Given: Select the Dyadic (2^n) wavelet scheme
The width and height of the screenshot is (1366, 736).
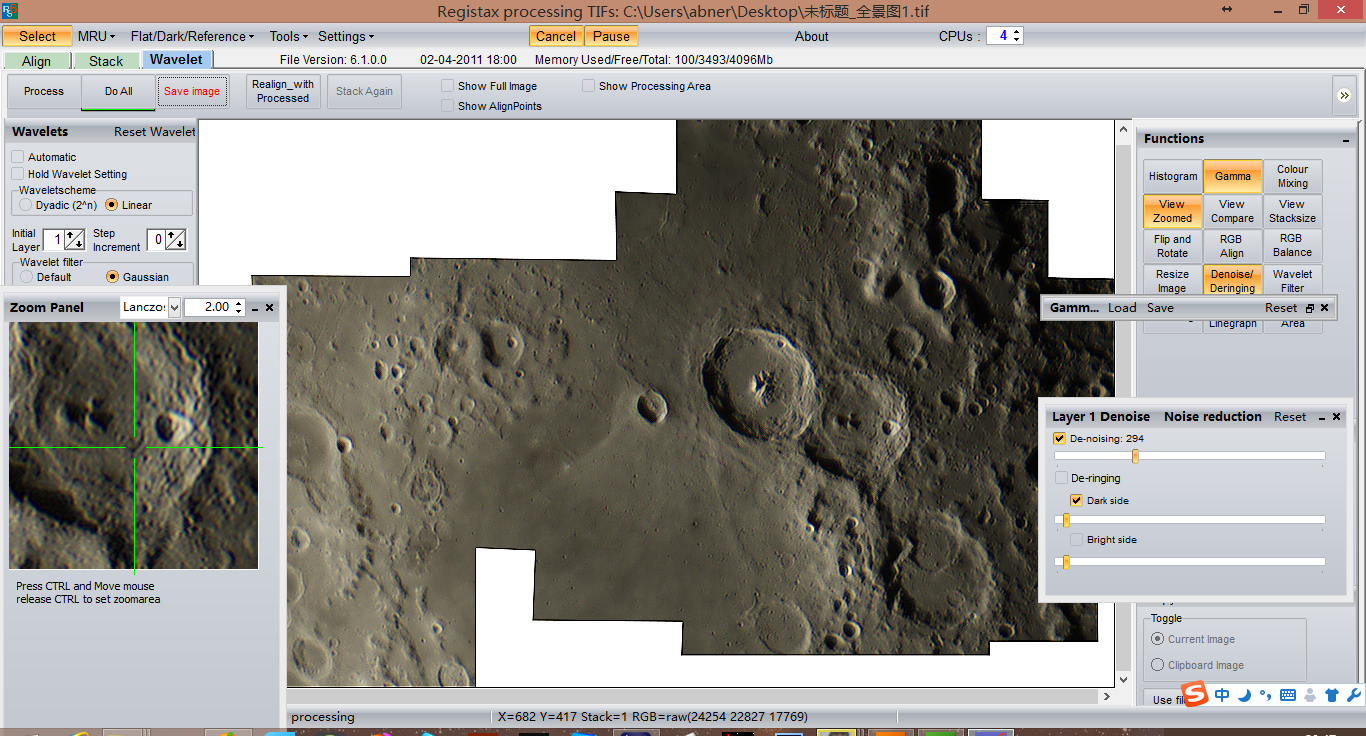Looking at the screenshot, I should pyautogui.click(x=26, y=205).
